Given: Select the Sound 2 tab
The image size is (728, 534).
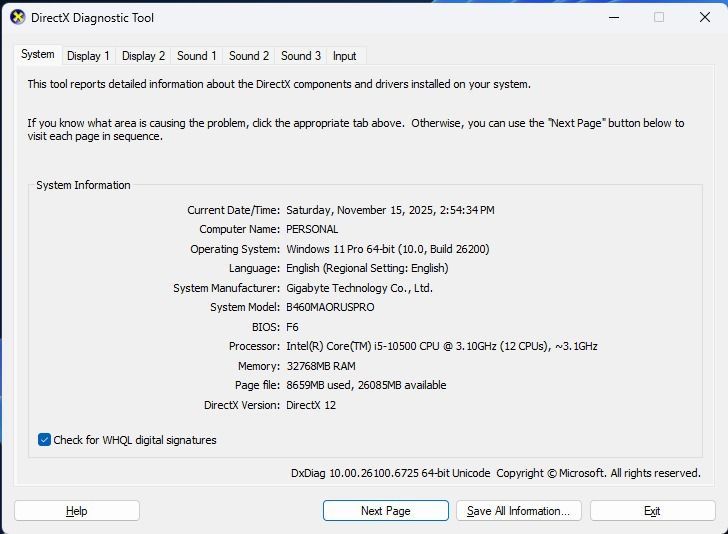Looking at the screenshot, I should tap(248, 56).
